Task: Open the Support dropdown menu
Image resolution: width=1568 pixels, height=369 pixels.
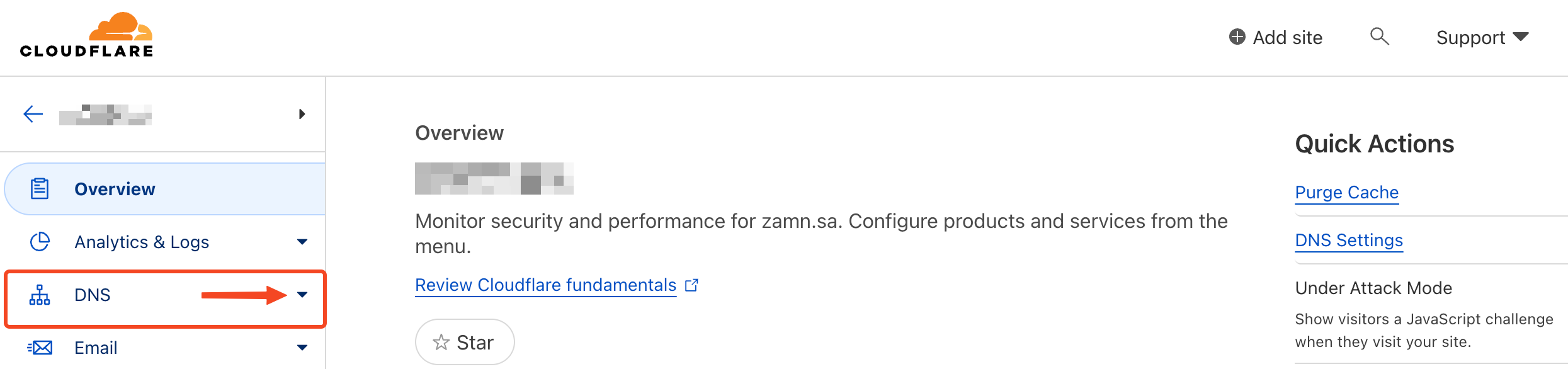Action: tap(1482, 38)
